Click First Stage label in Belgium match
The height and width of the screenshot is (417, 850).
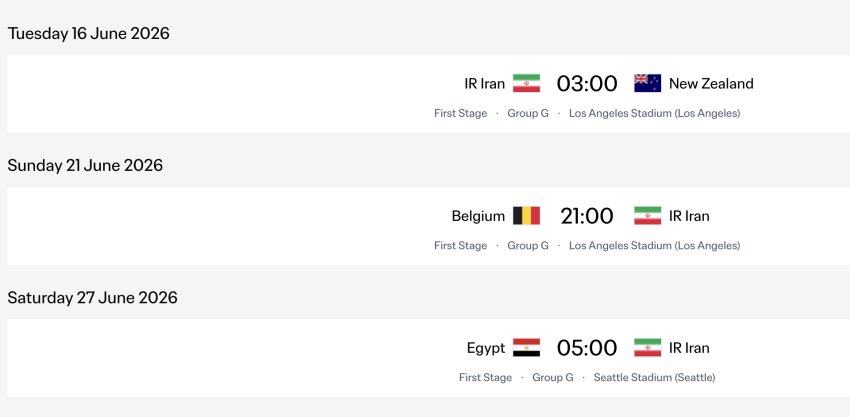(x=460, y=246)
